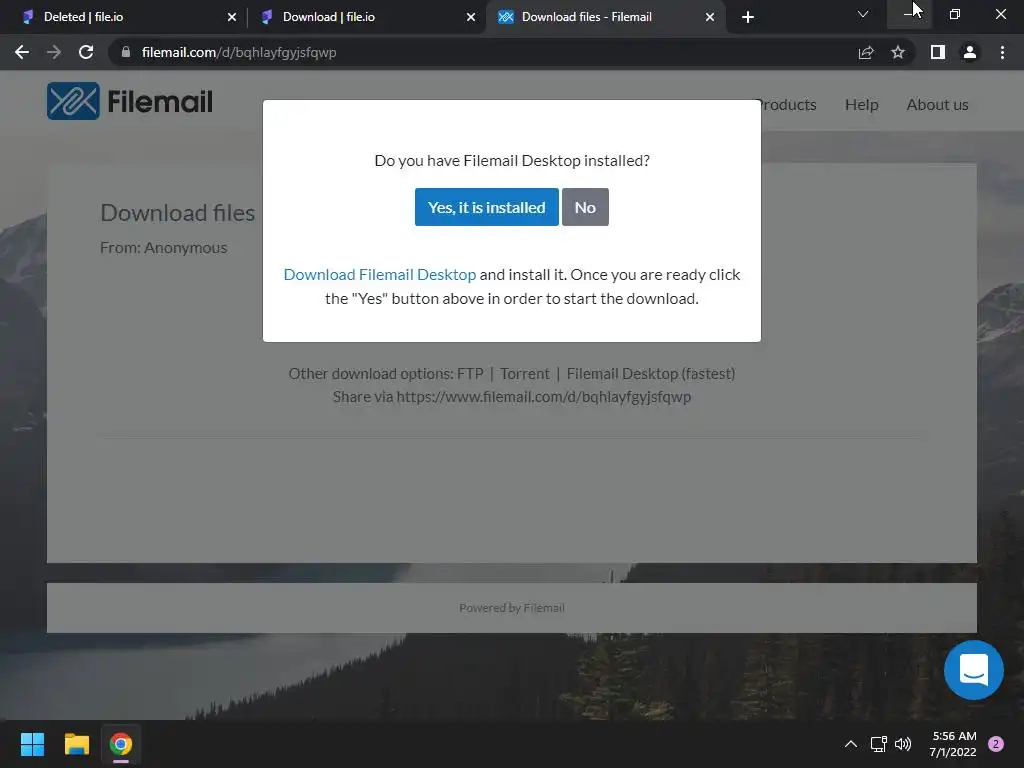Click Powered by Filemail footer link
The width and height of the screenshot is (1024, 768).
(x=511, y=608)
